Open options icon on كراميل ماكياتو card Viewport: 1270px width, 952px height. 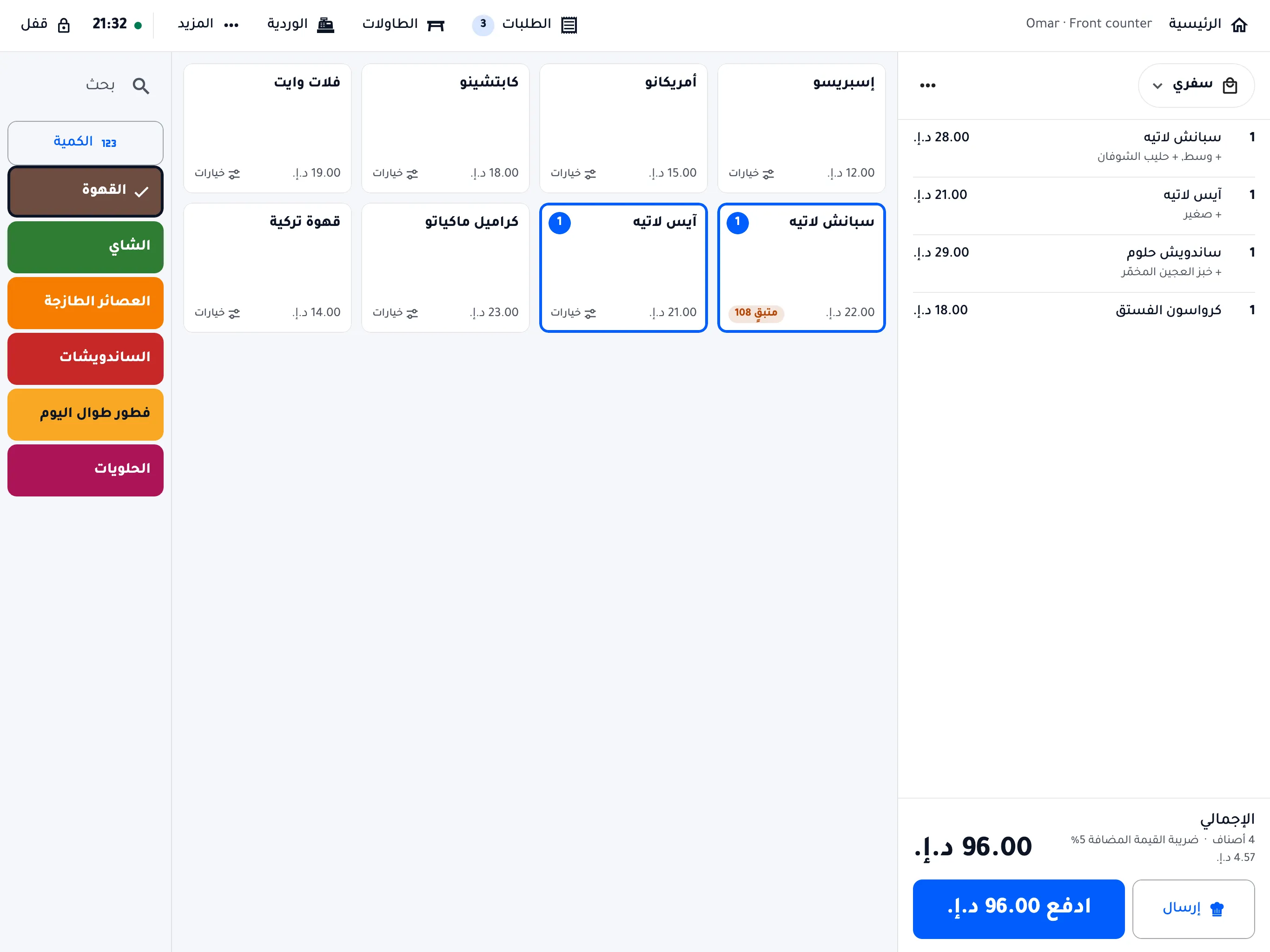tap(412, 313)
